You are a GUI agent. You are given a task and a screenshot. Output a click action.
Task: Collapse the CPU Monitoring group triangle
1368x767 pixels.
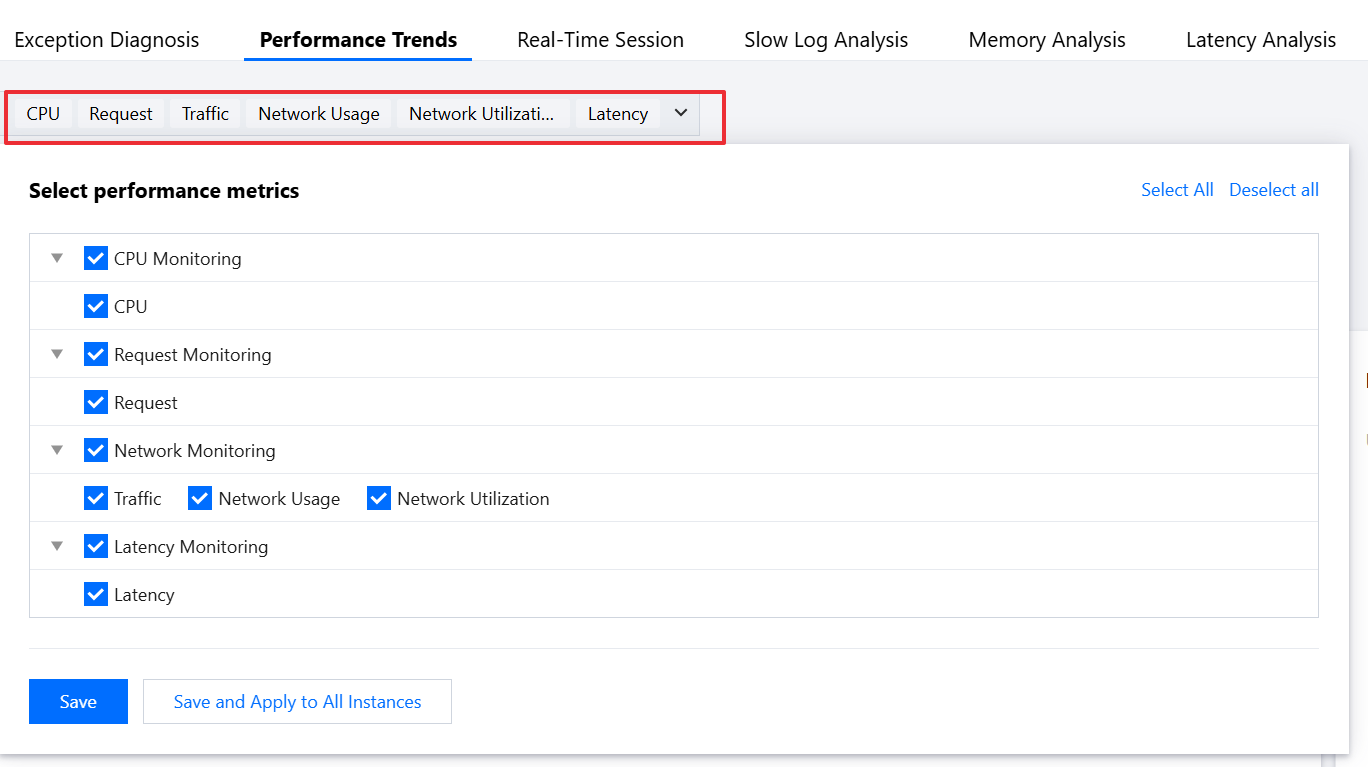click(57, 258)
